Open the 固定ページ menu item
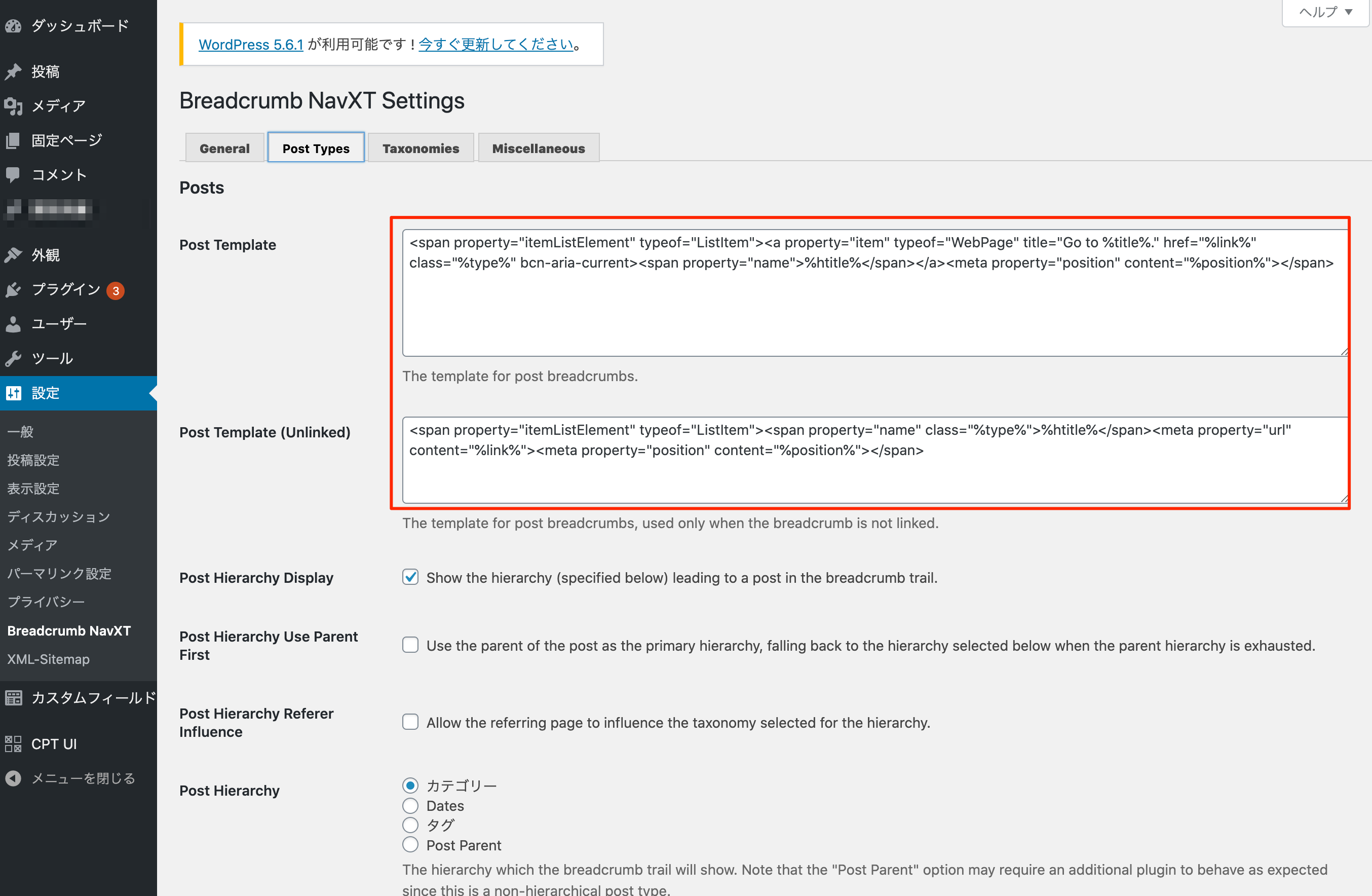 coord(79,140)
